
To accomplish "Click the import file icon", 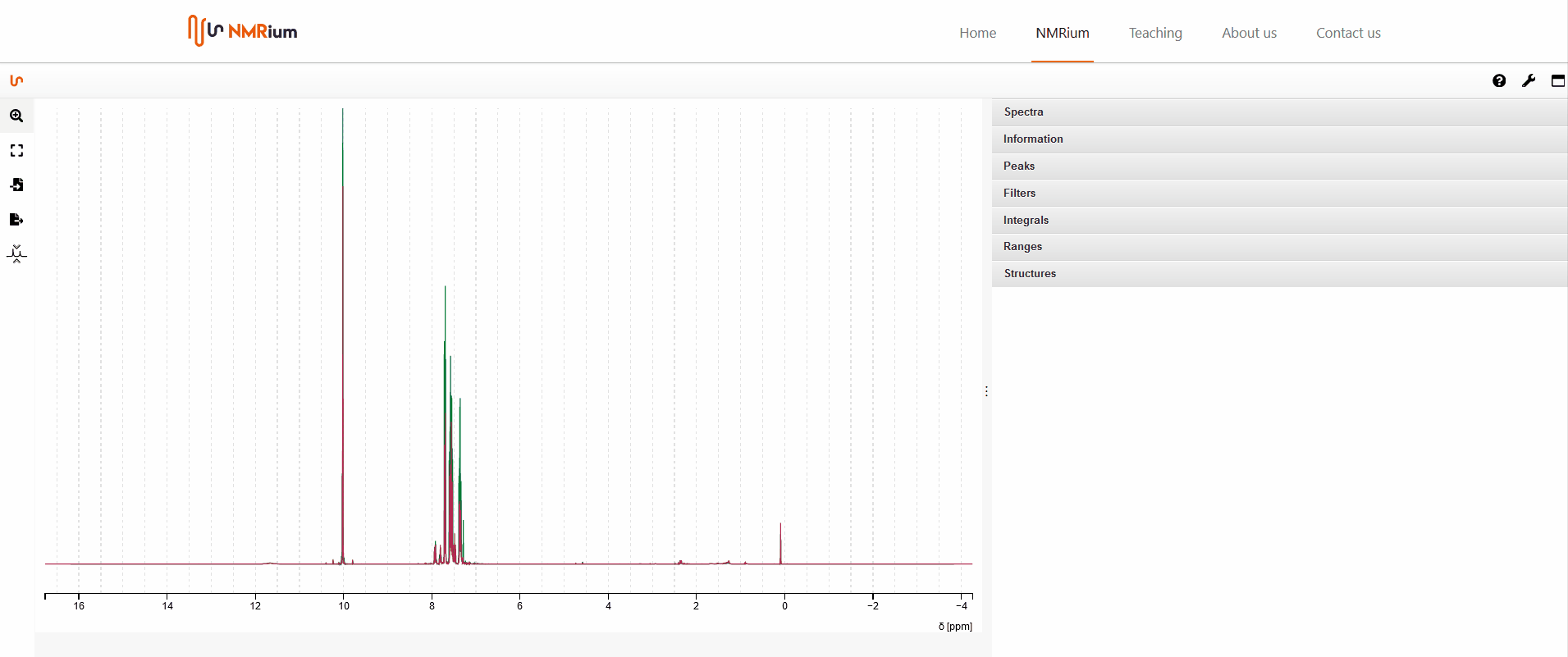I will coord(16,185).
